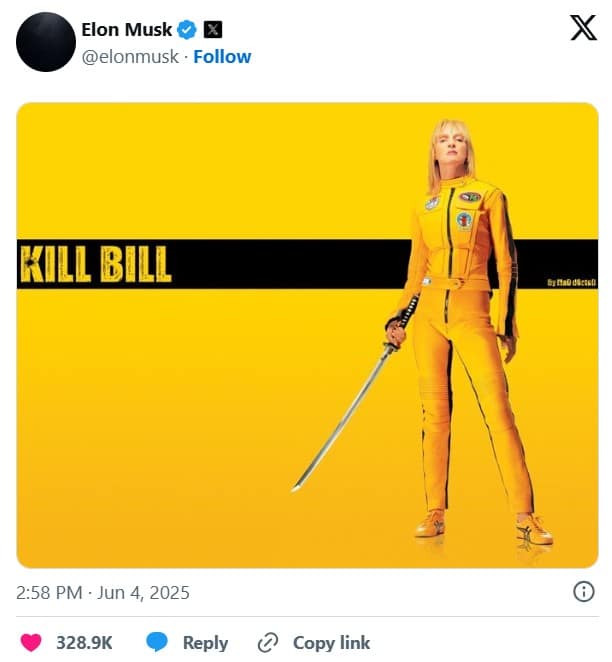
Task: Click the small credit text on black band
Action: coord(570,282)
